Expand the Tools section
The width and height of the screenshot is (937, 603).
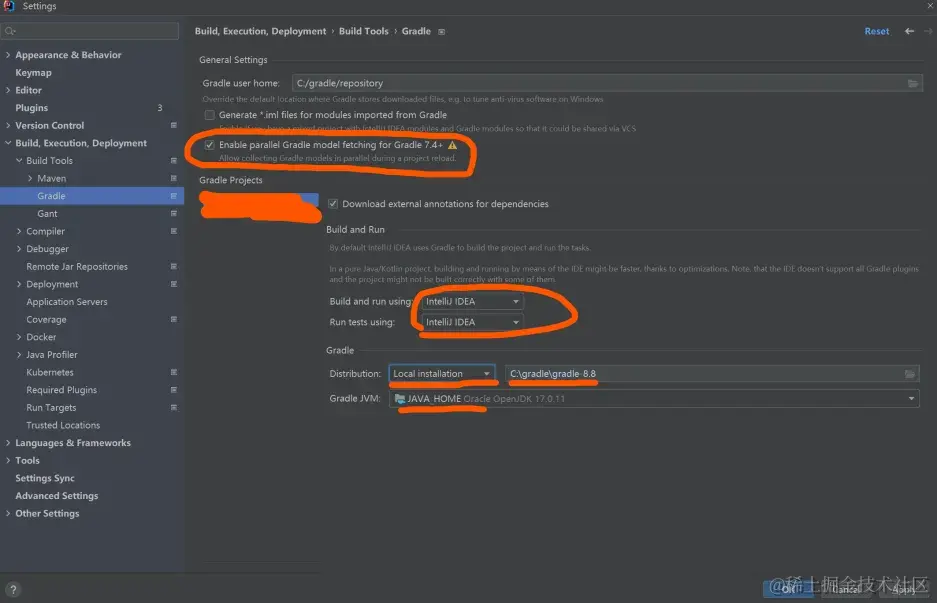tap(8, 460)
